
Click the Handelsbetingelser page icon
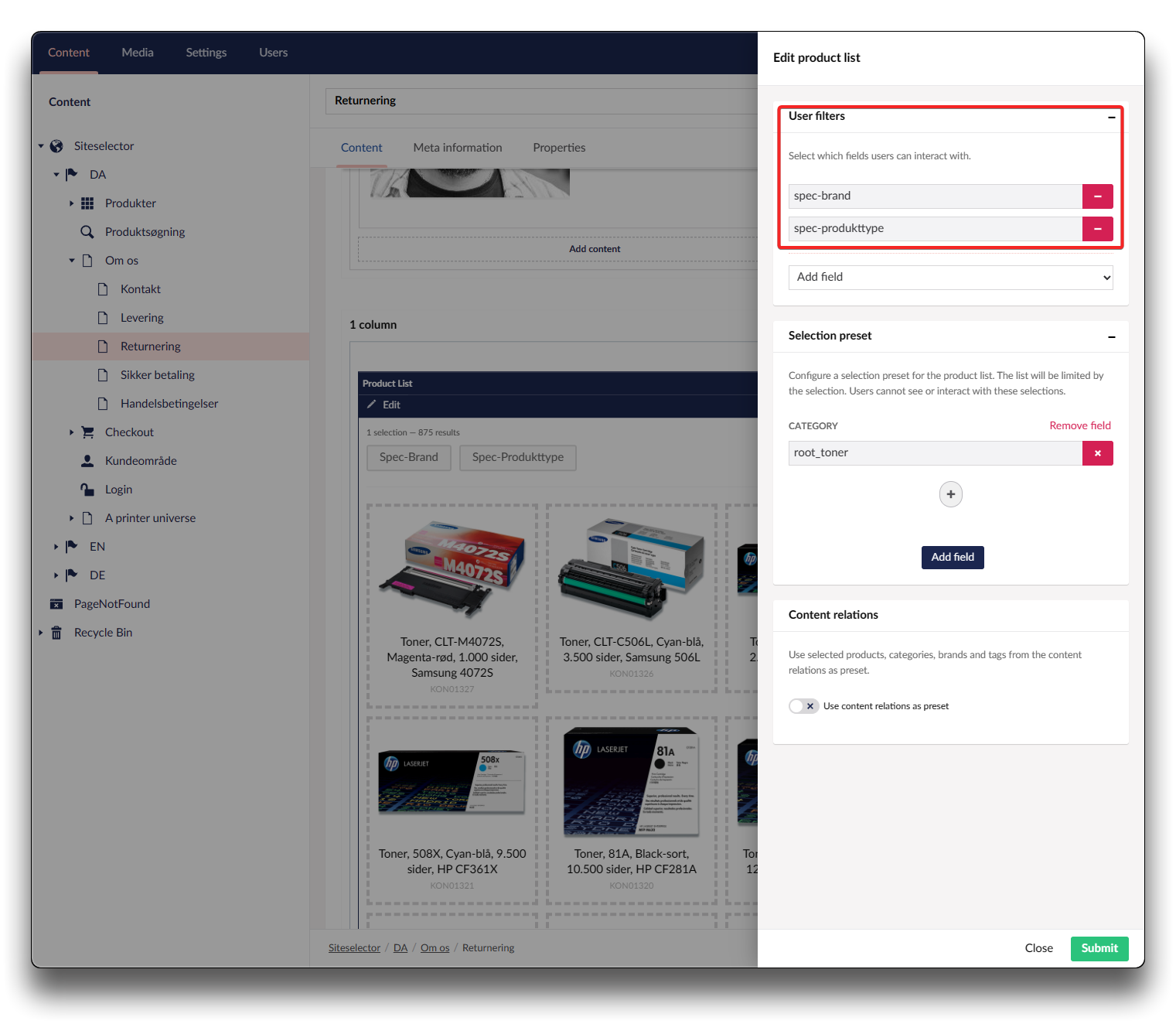[x=103, y=404]
